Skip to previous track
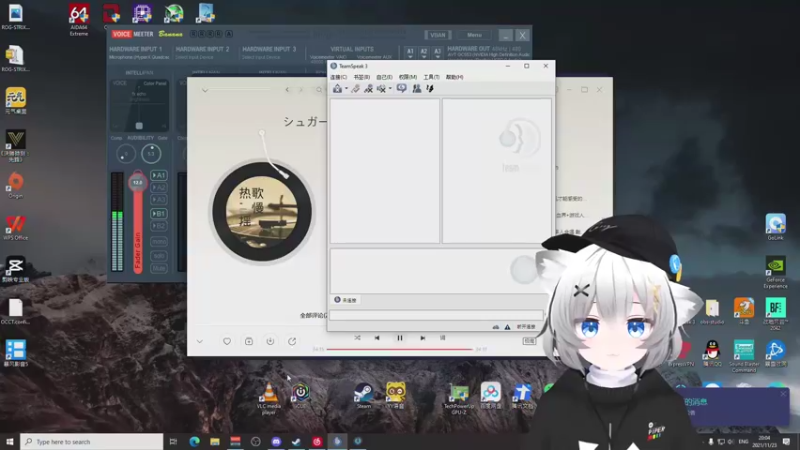Screen dimensions: 800x450 (x=377, y=338)
